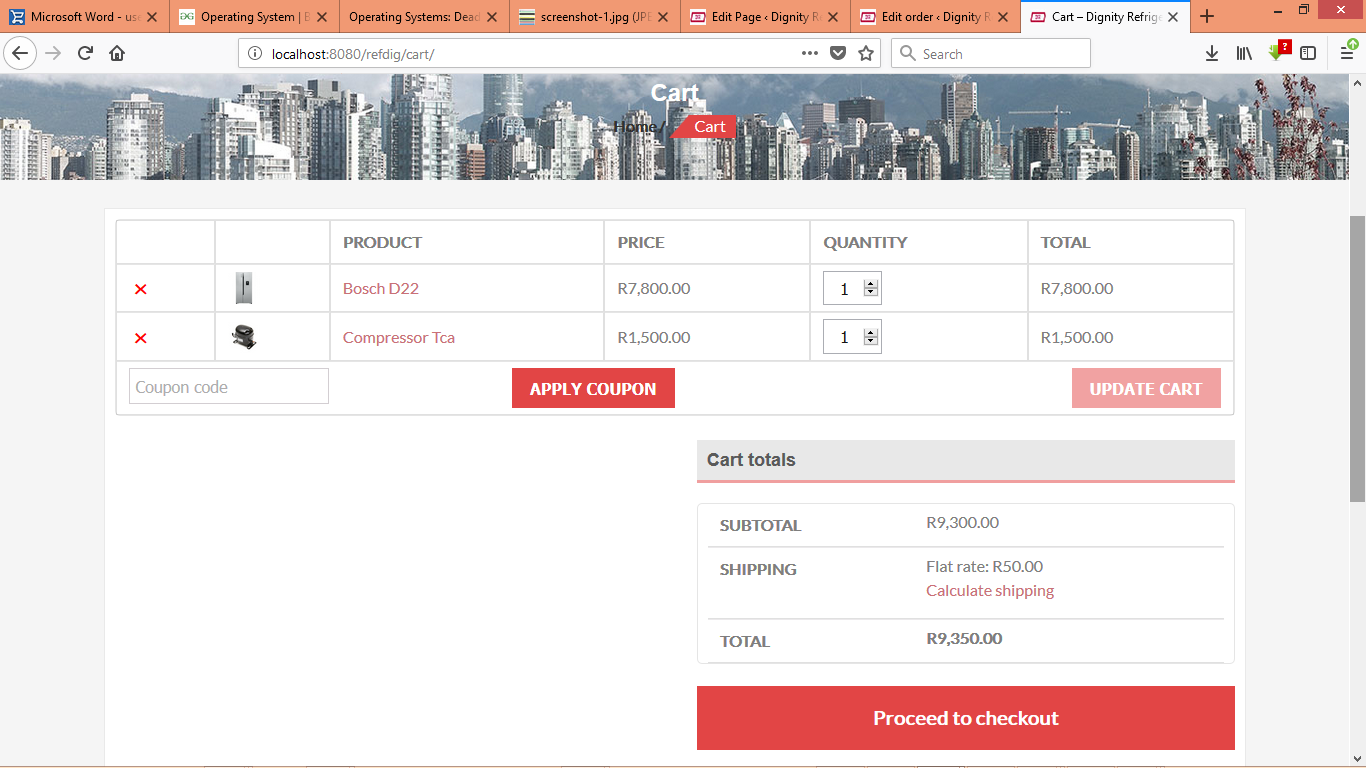Open the Compressor Tca product thumbnail
Viewport: 1366px width, 768px height.
click(x=244, y=337)
